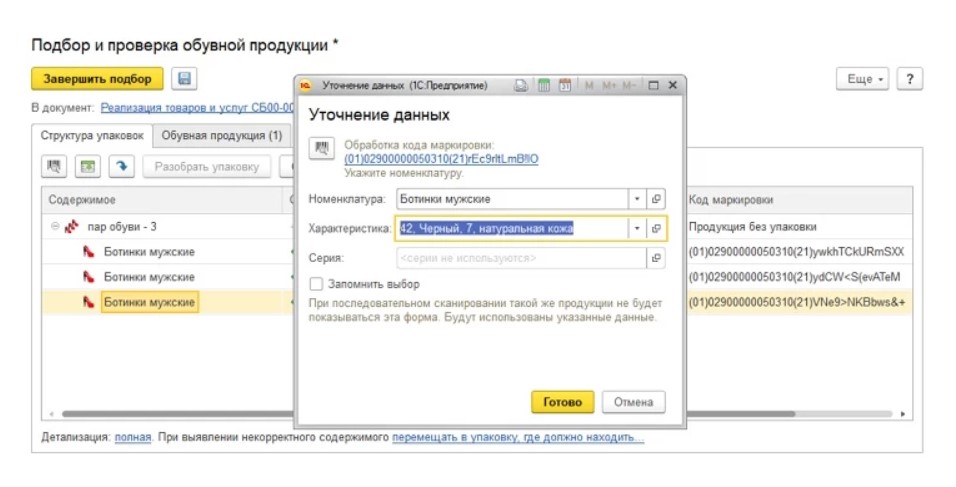Click the blue arrow move icon
Image resolution: width=956 pixels, height=487 pixels.
[x=121, y=166]
